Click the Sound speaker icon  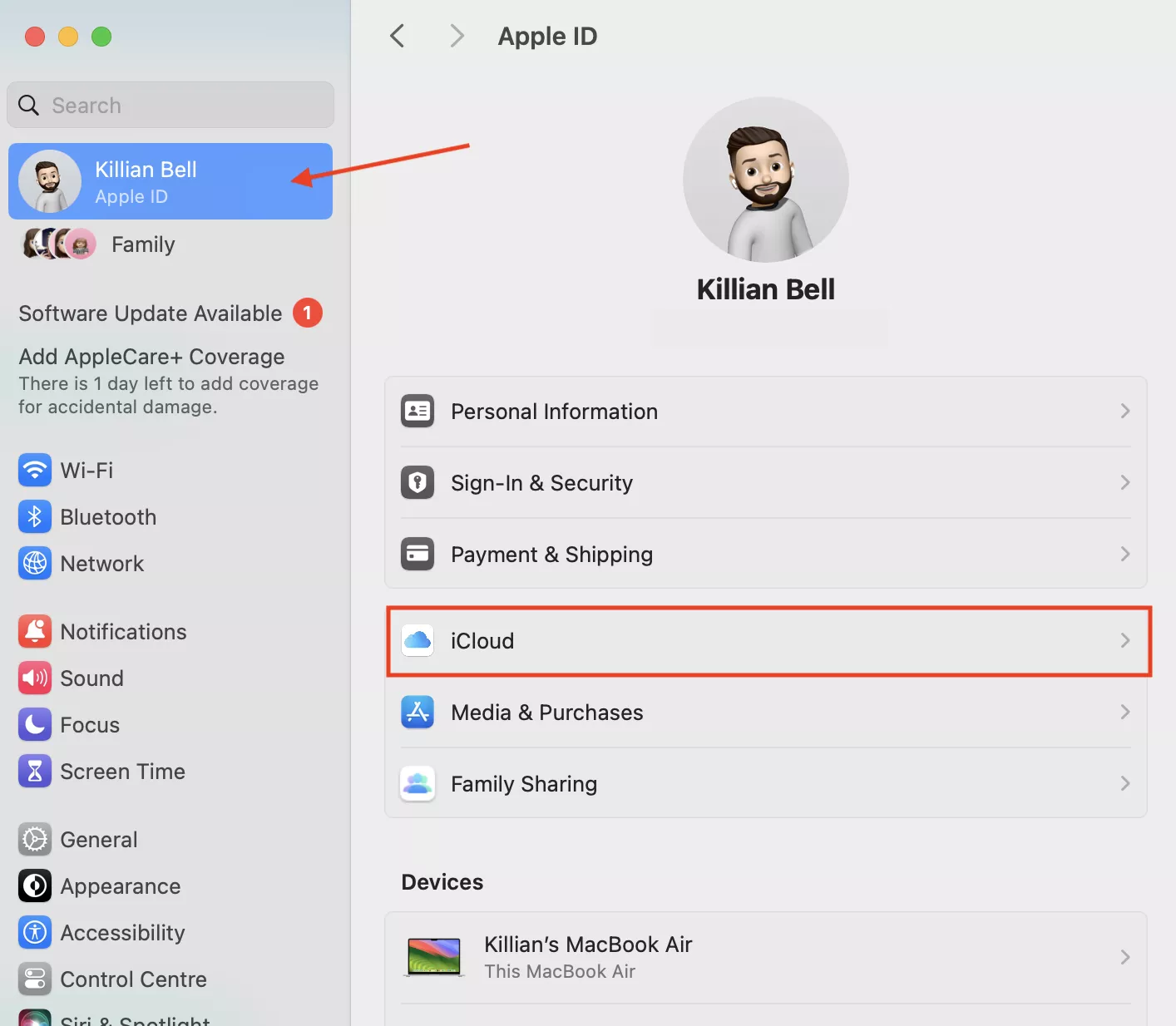[x=34, y=678]
